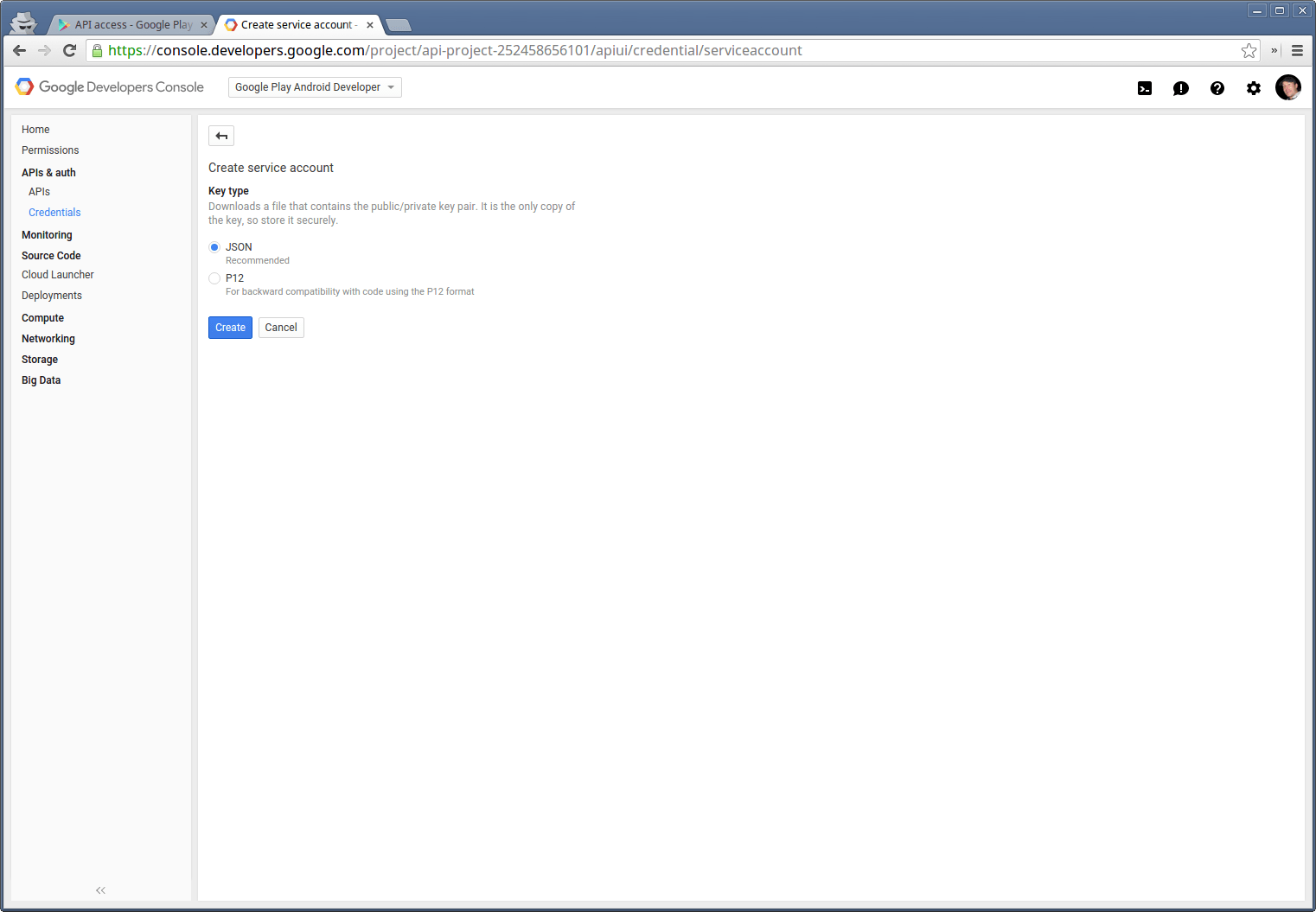This screenshot has width=1316, height=912.
Task: Reload the page using the refresh icon
Action: coord(70,51)
